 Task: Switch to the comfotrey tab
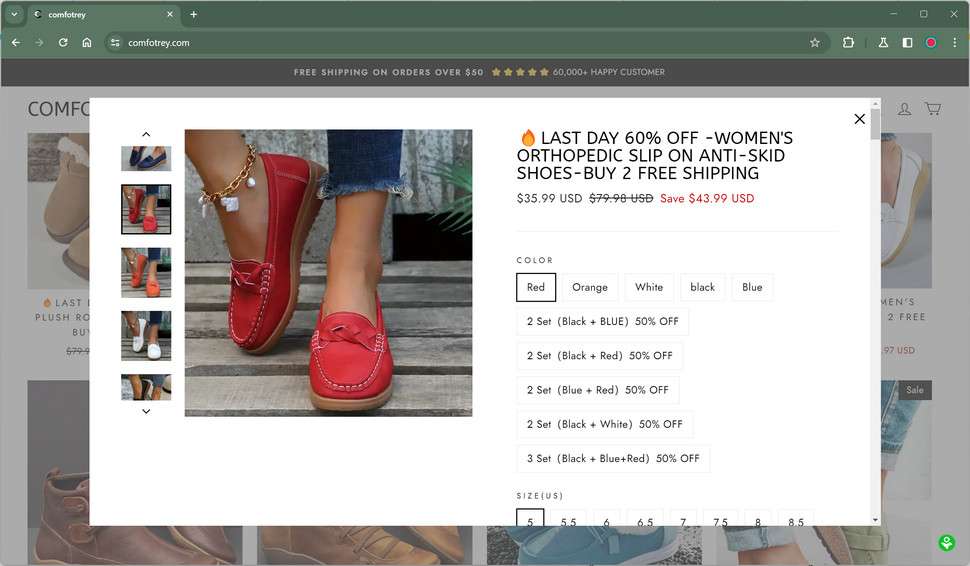coord(100,14)
